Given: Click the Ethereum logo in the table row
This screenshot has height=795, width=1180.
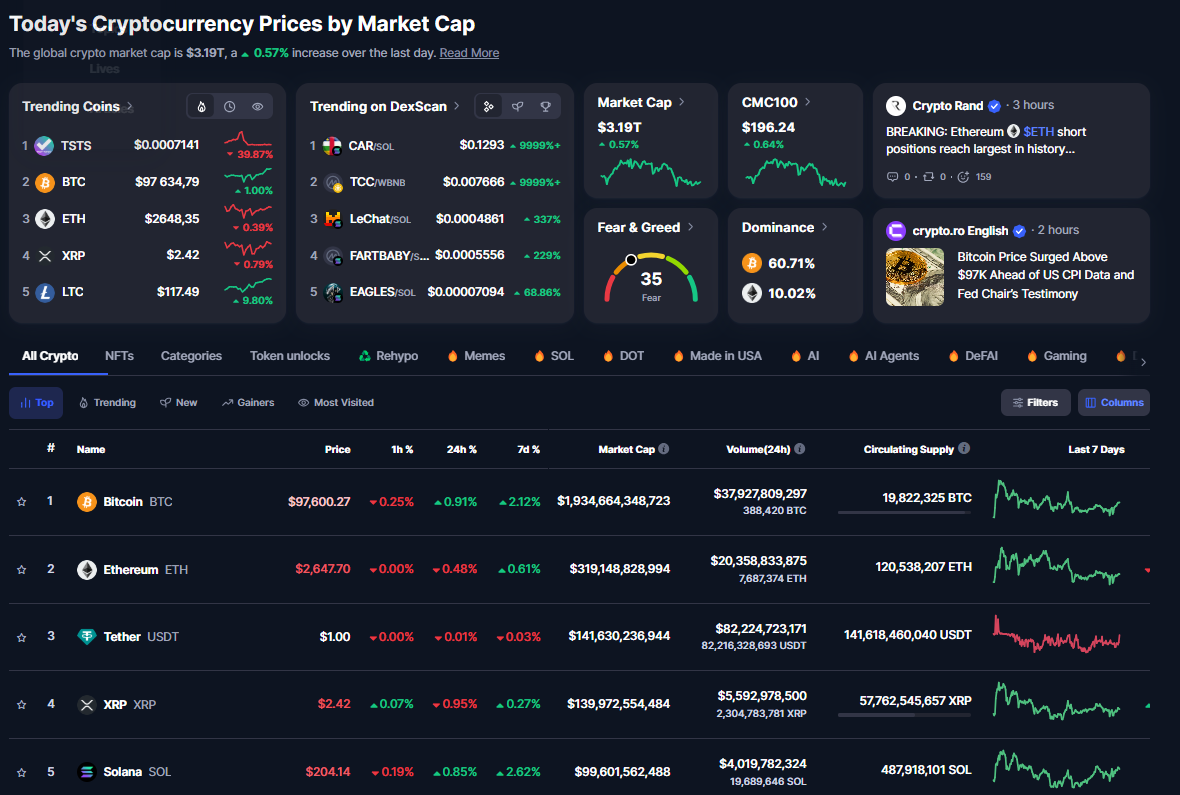Looking at the screenshot, I should click(x=87, y=569).
